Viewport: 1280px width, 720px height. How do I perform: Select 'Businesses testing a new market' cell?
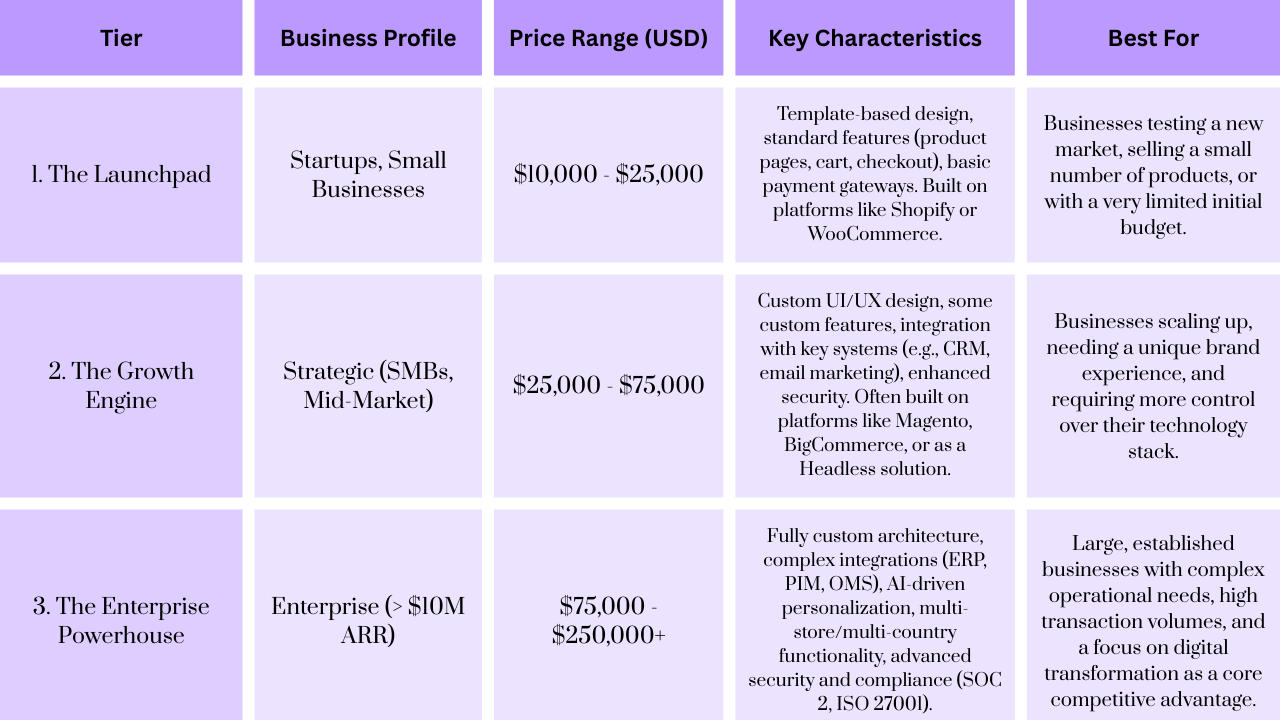click(x=1153, y=175)
